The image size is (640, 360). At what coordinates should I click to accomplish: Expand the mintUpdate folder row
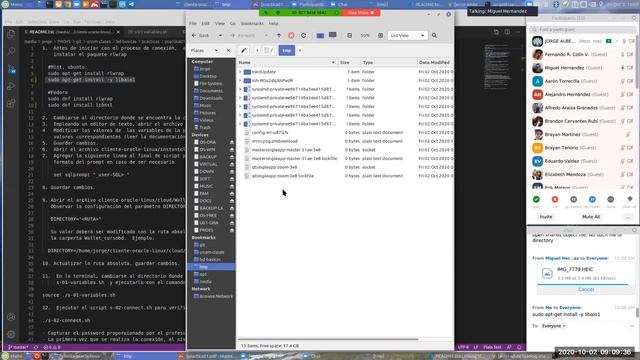(x=240, y=72)
